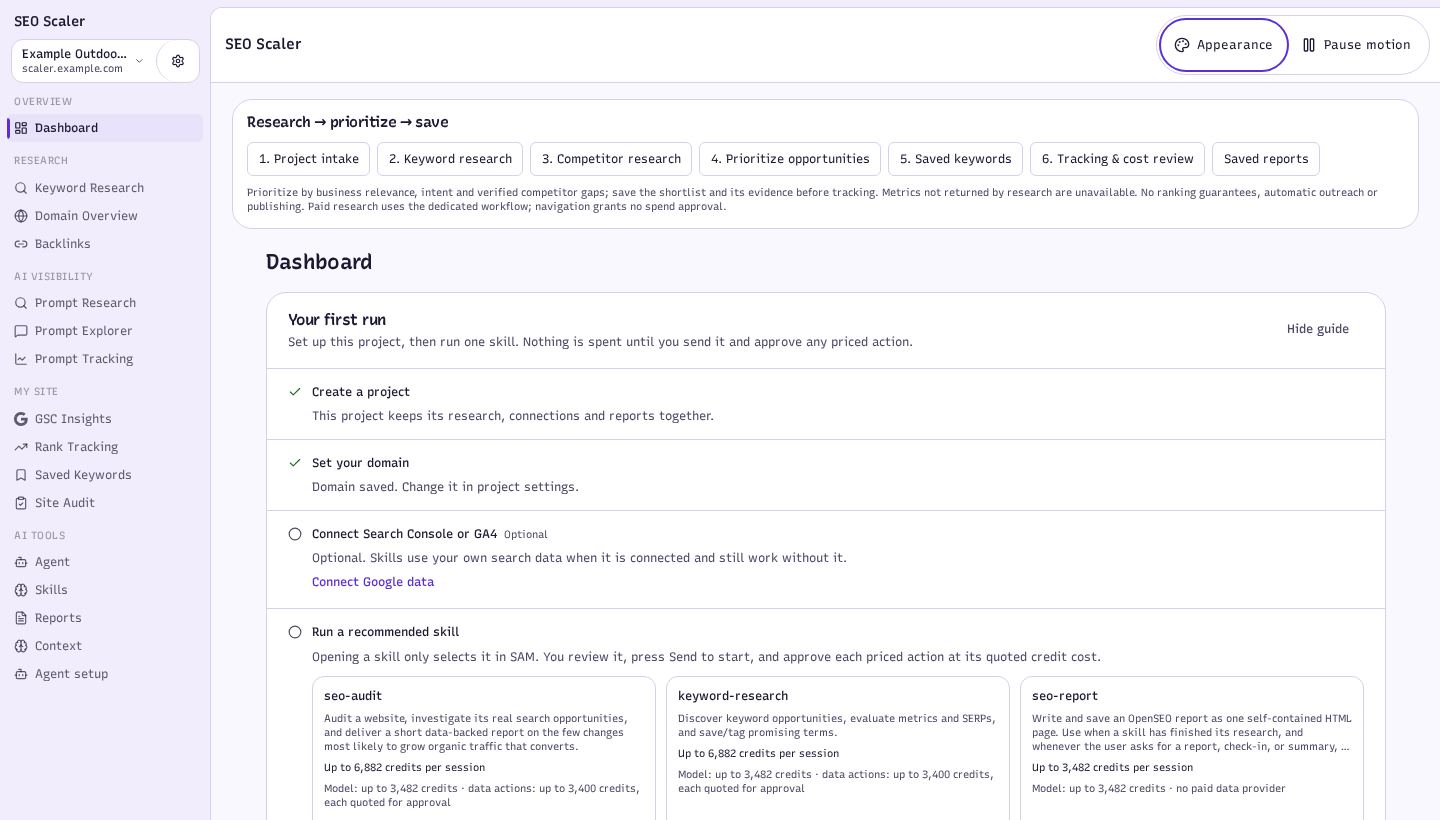The width and height of the screenshot is (1440, 820).
Task: Click the Saved Keywords bookmark icon
Action: [21, 475]
